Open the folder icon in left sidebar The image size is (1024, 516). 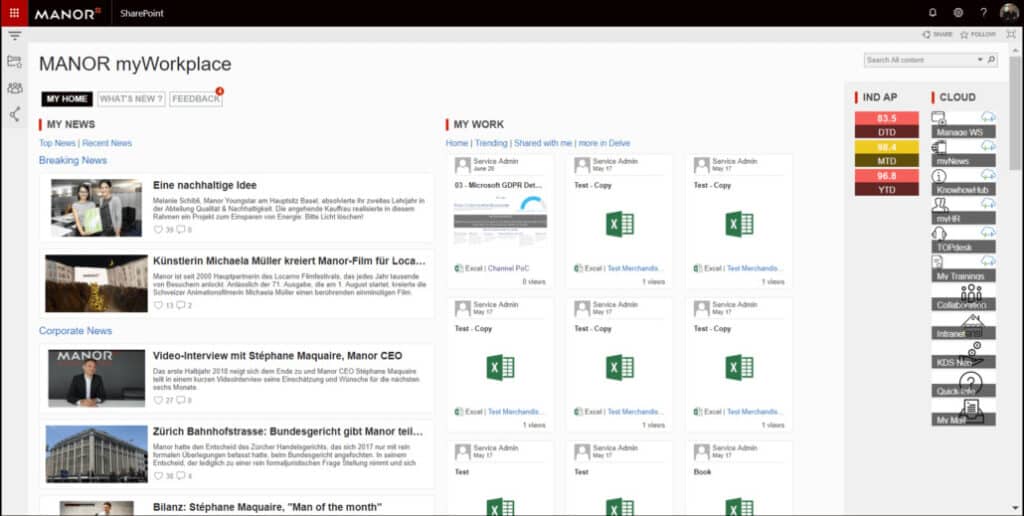[14, 61]
